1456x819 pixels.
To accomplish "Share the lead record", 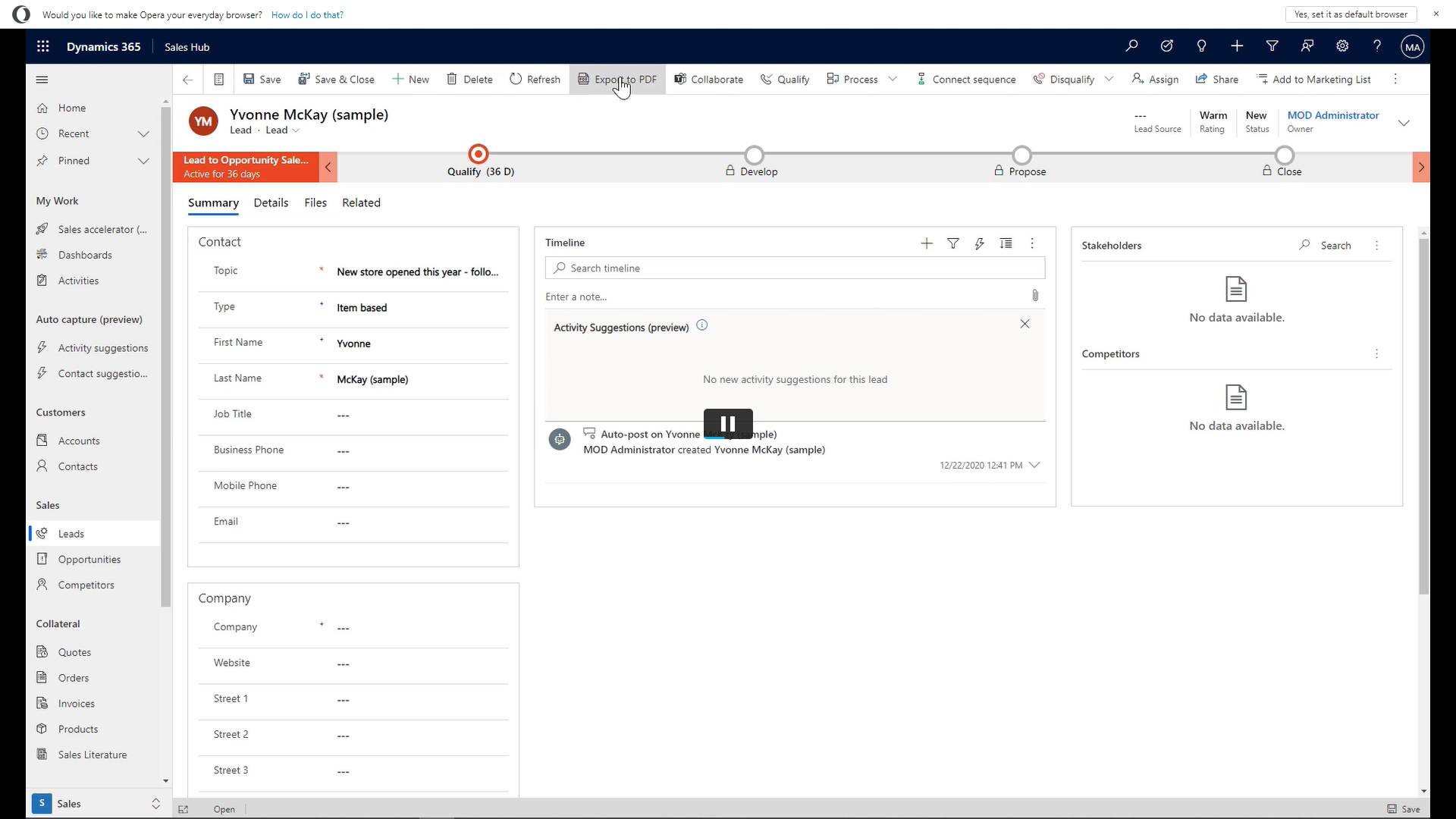I will click(1216, 80).
